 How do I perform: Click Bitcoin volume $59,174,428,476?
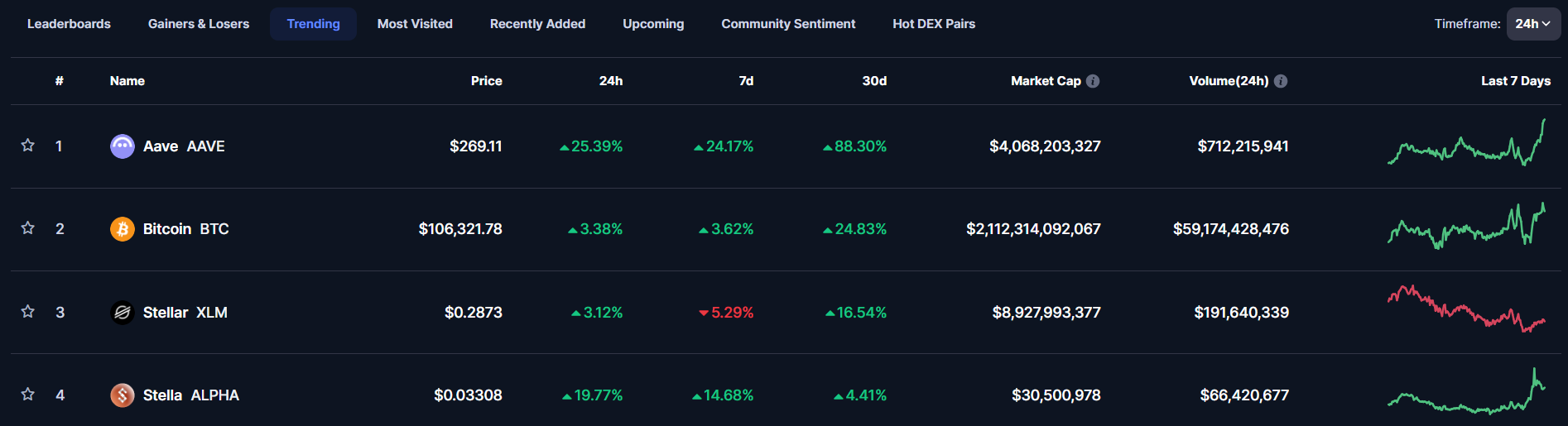1231,229
